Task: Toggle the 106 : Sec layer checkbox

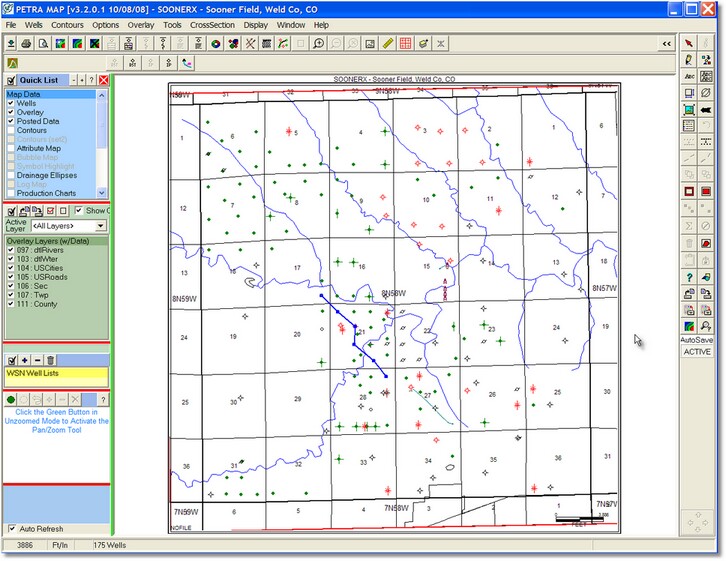Action: (x=11, y=286)
